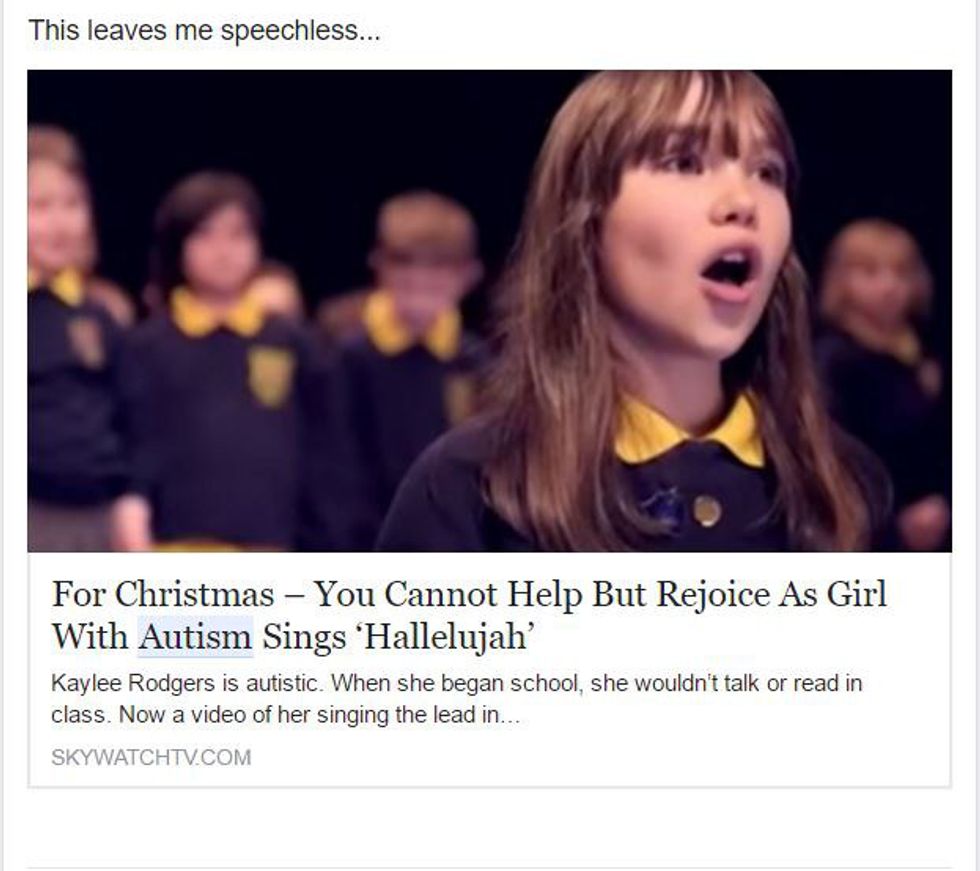980x871 pixels.
Task: Open the singing girl video thumbnail
Action: point(489,311)
